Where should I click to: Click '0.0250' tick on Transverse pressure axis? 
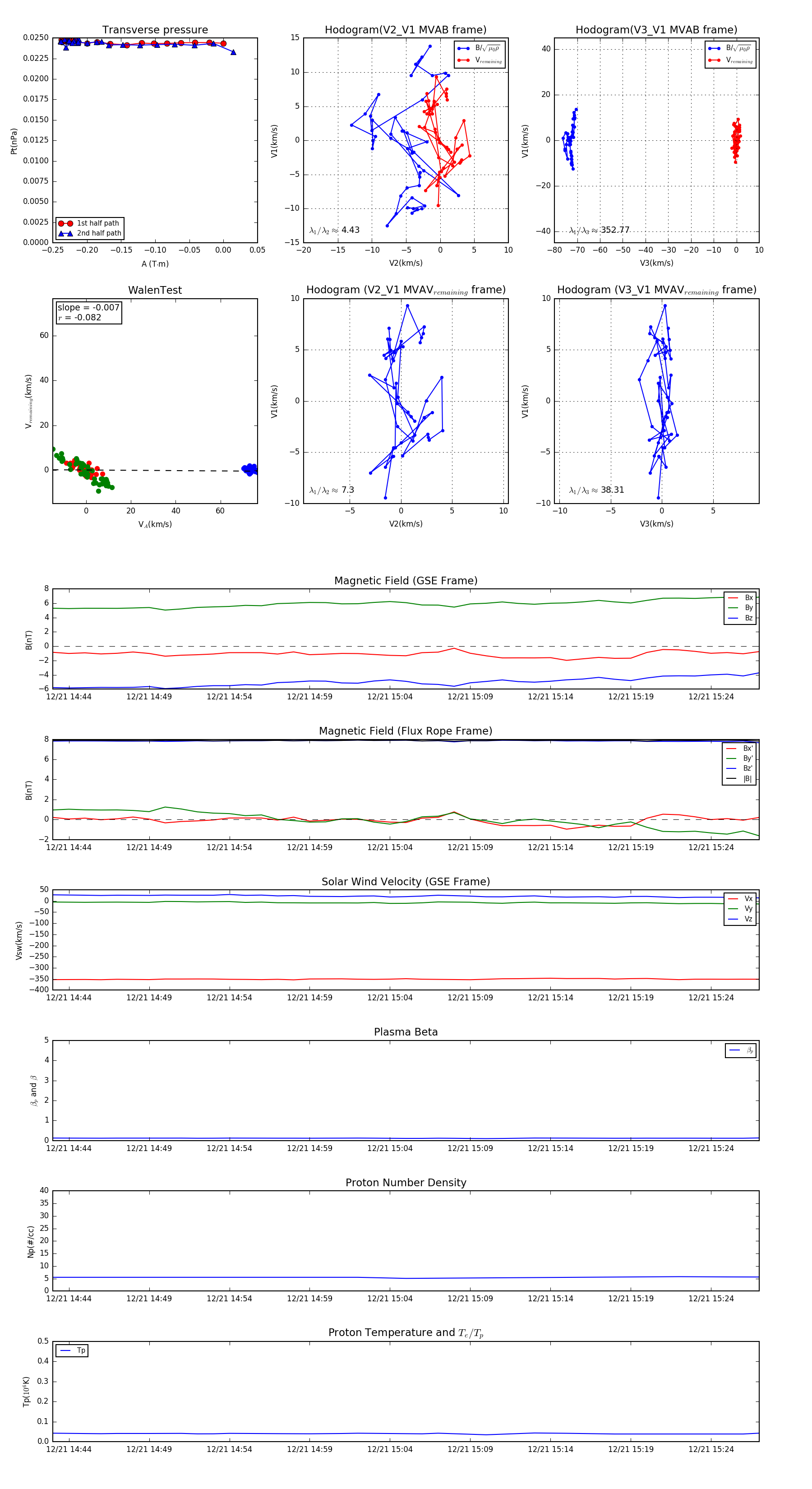tap(36, 37)
